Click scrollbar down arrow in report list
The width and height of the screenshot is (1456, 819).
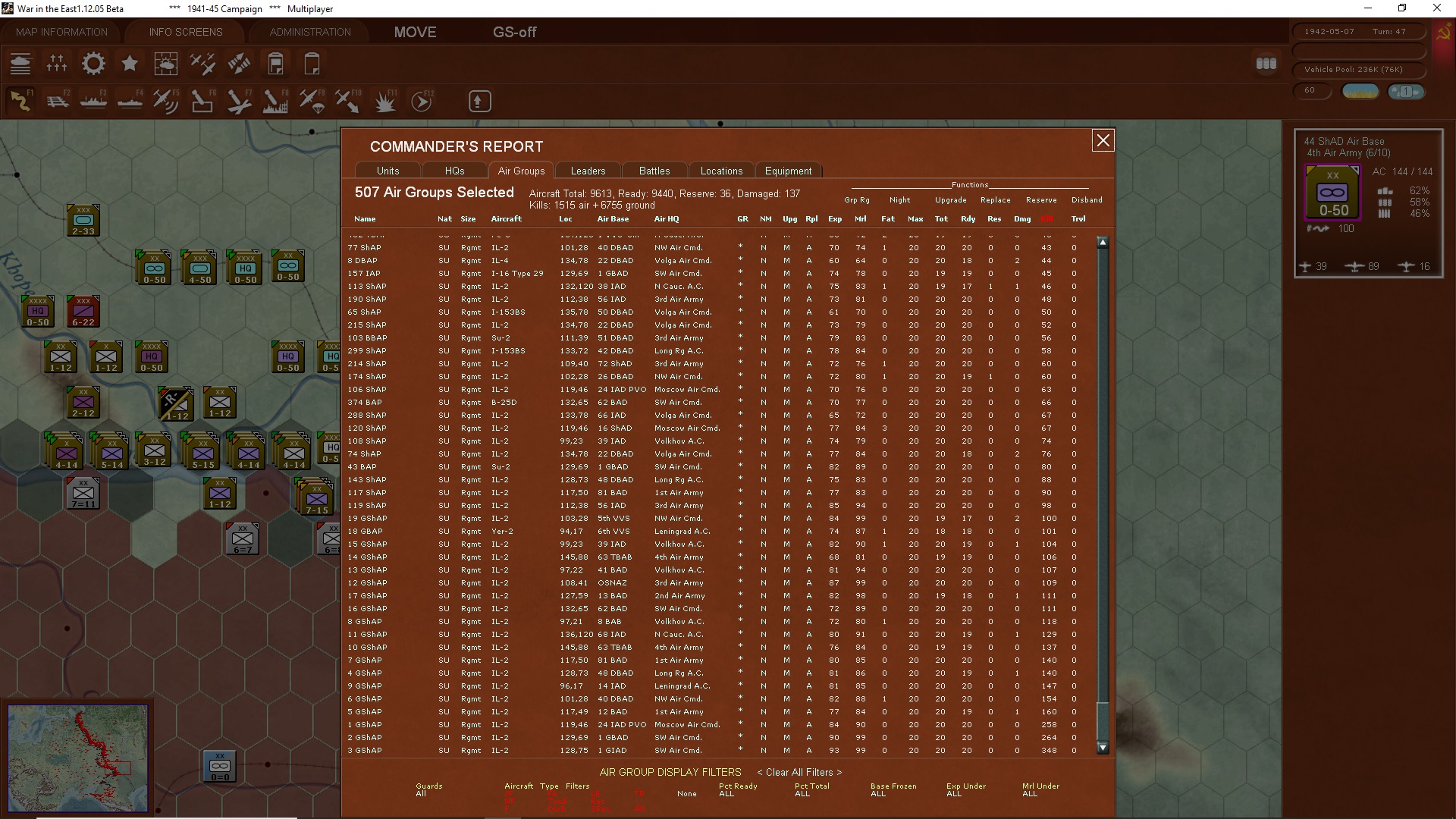pyautogui.click(x=1103, y=748)
